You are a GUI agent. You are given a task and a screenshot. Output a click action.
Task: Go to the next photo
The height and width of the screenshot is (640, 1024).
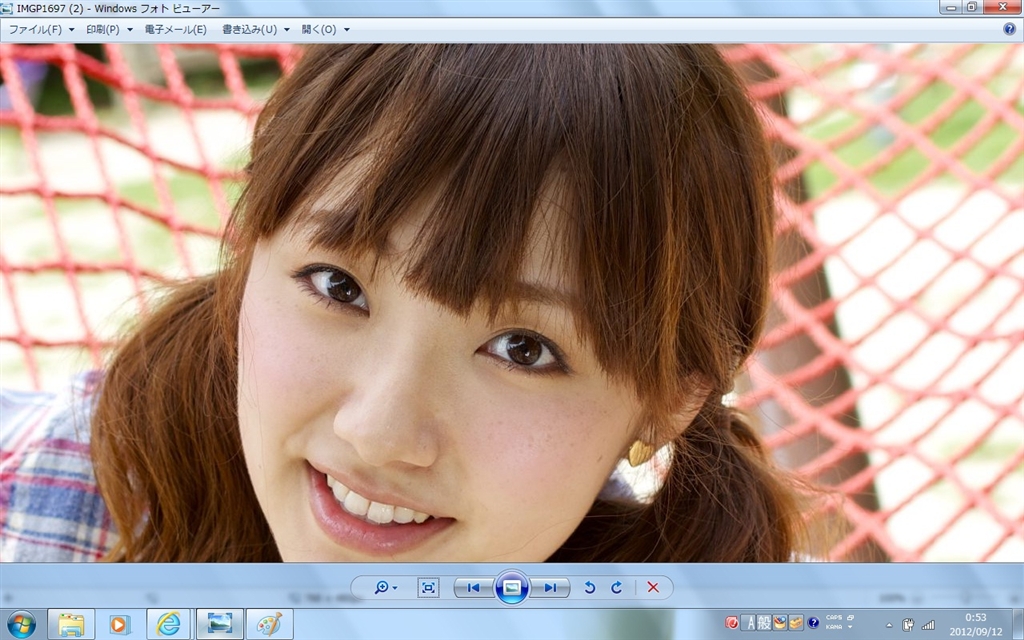coord(550,588)
